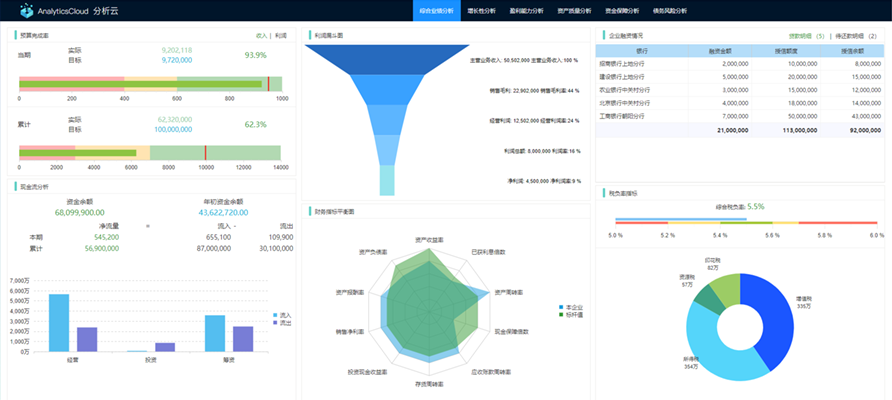Toggle the 本企业 radar legend item
Screen dimensions: 892x400
coord(570,307)
